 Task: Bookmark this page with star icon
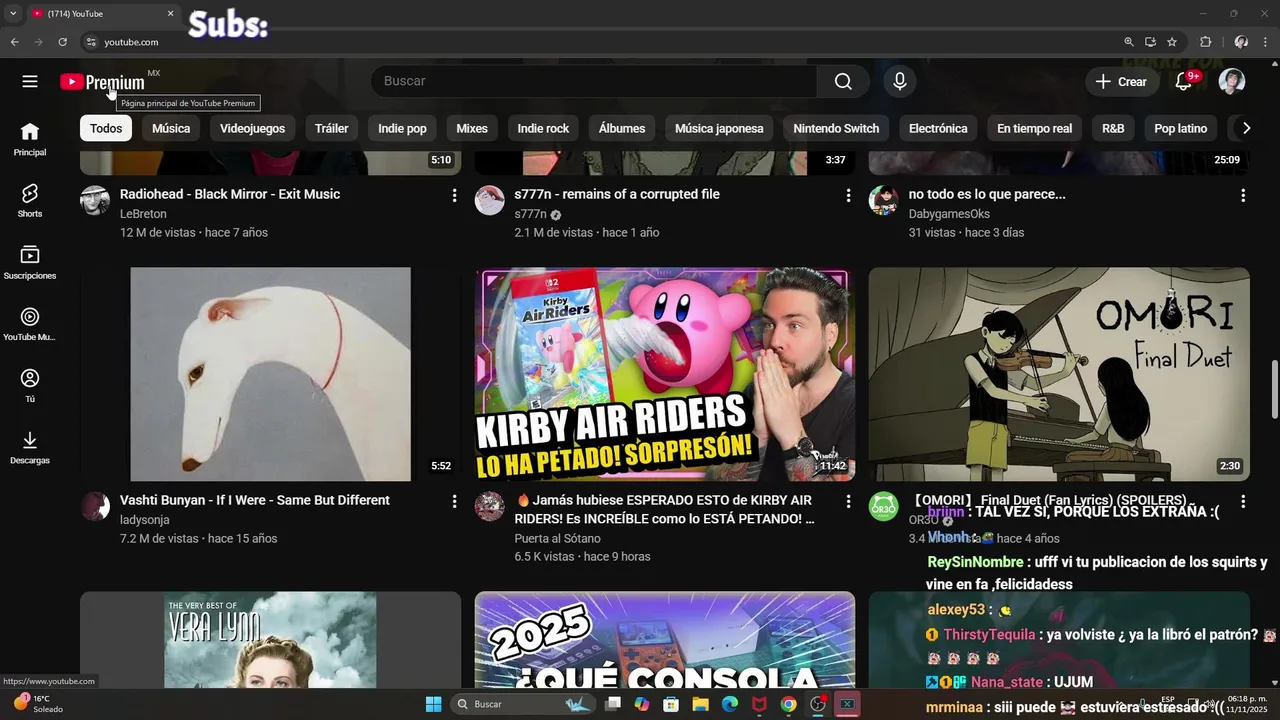click(x=1172, y=42)
